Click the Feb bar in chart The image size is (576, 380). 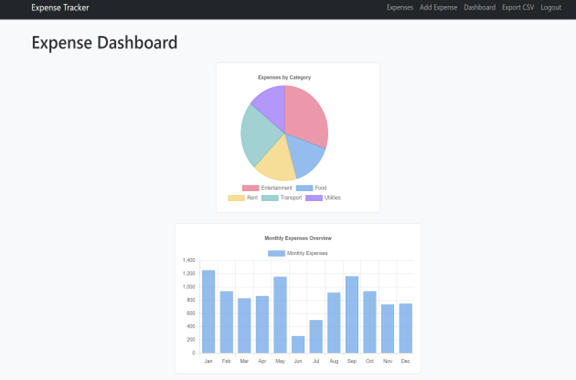226,322
